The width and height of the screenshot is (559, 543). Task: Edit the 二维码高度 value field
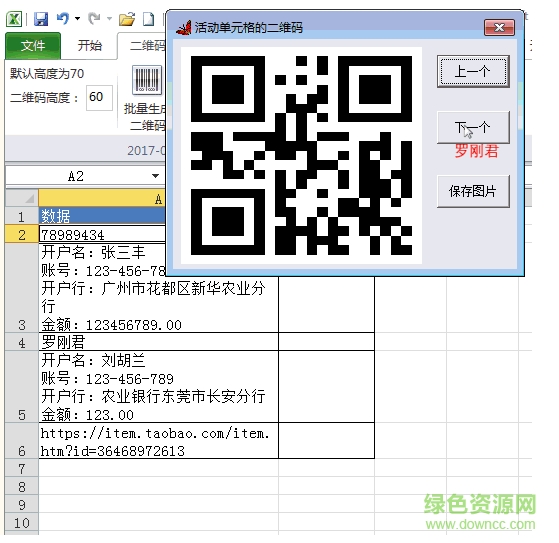click(x=99, y=97)
